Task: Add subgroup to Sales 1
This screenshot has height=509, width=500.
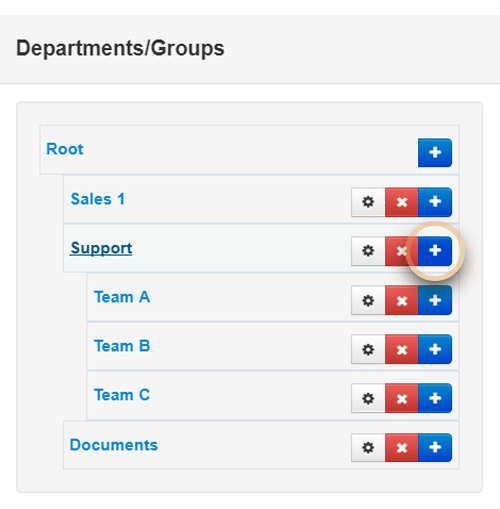Action: [435, 202]
